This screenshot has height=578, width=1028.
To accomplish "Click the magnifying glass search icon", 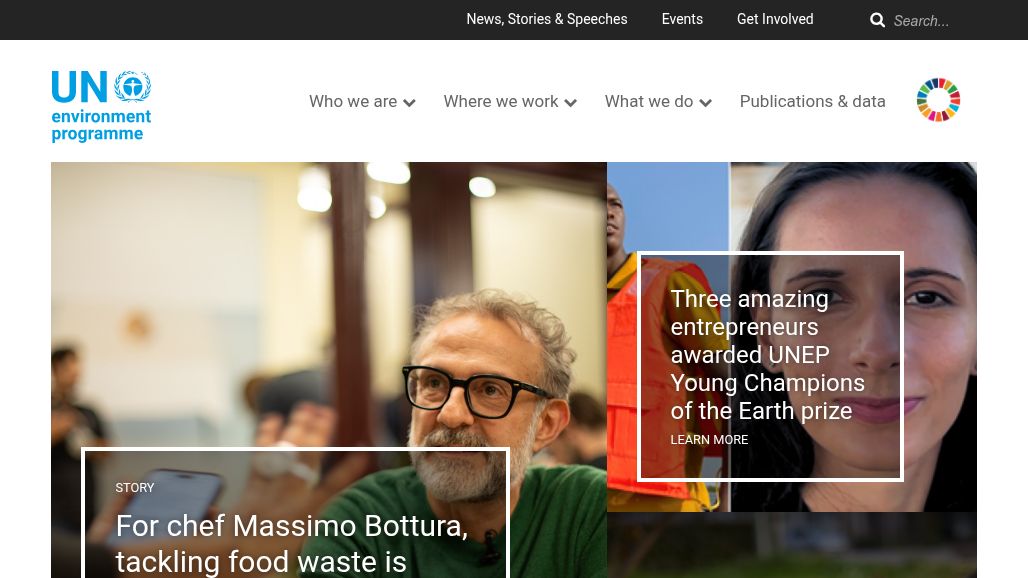I will 877,20.
